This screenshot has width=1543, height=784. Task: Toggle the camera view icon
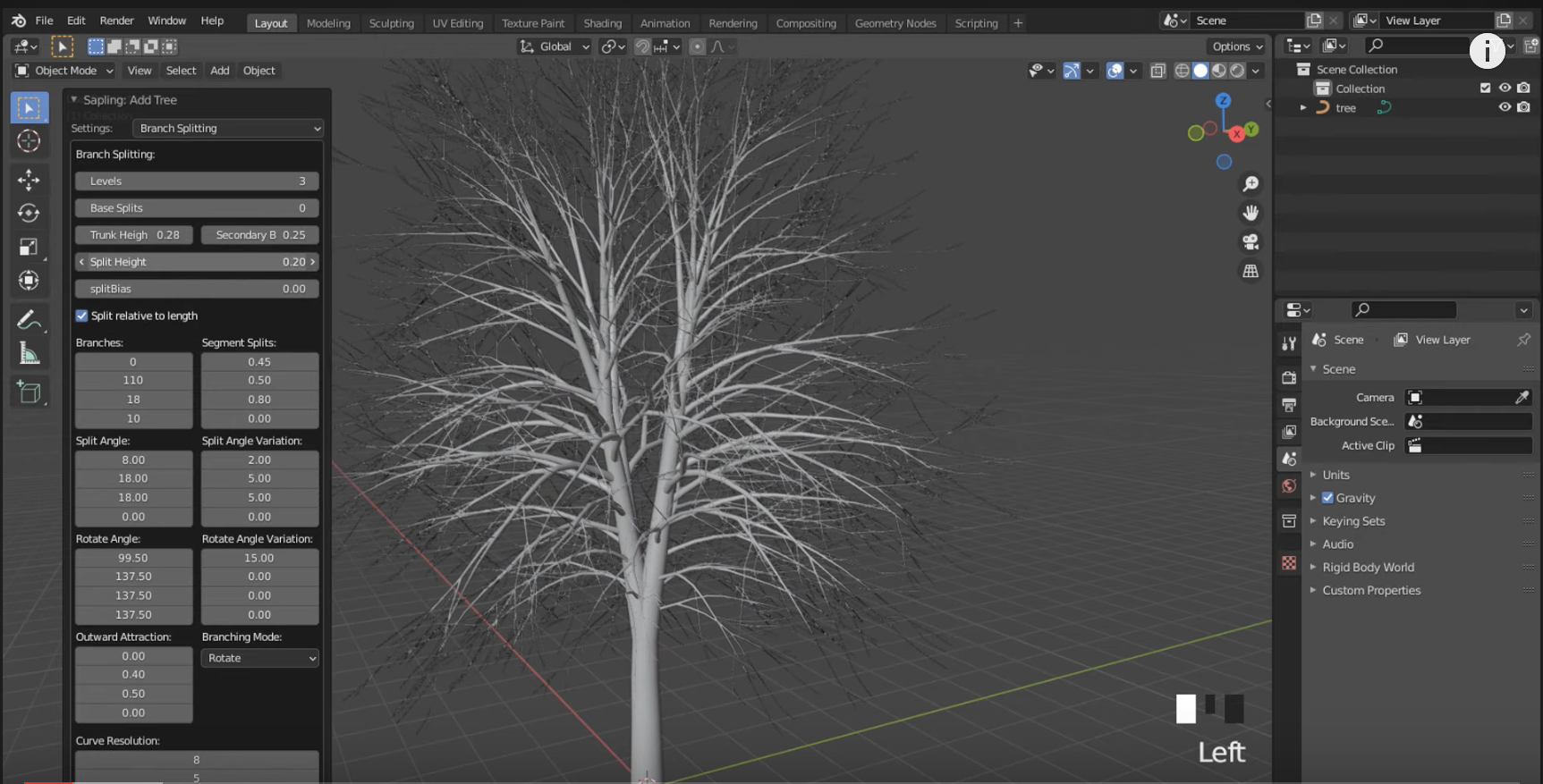click(x=1251, y=241)
